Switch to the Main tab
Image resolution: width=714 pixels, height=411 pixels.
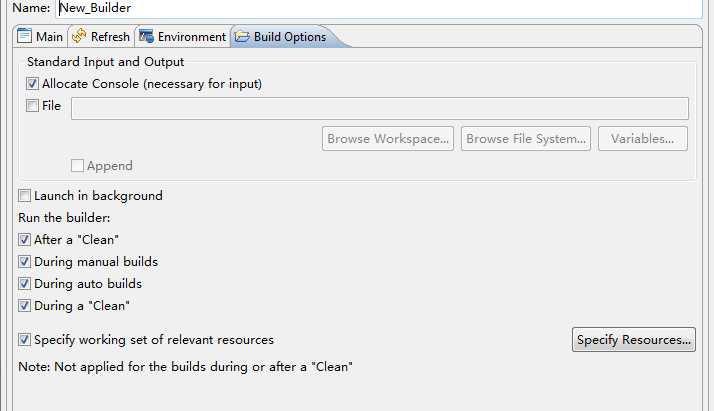40,36
